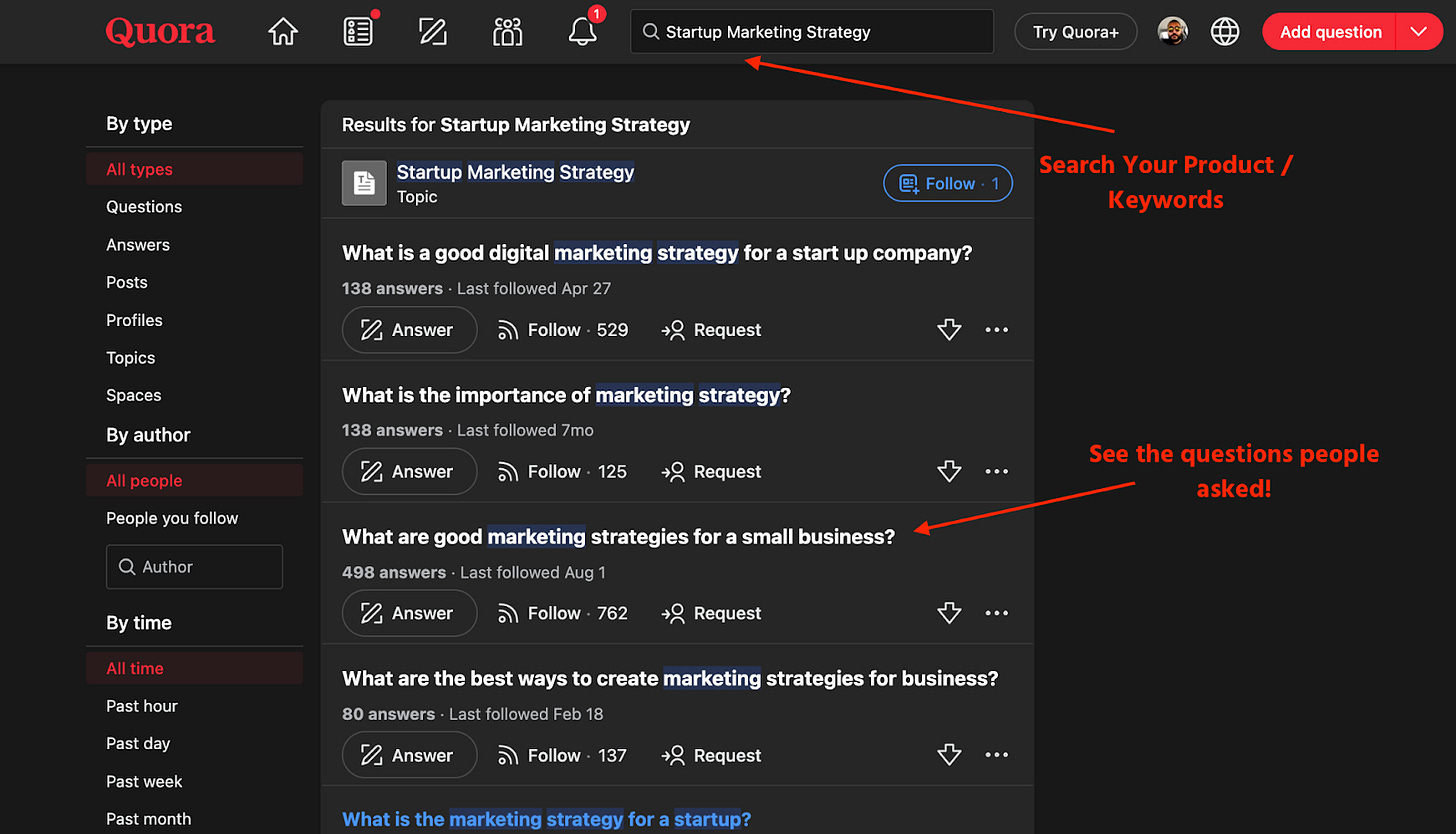
Task: Open the language globe icon
Action: (x=1225, y=32)
